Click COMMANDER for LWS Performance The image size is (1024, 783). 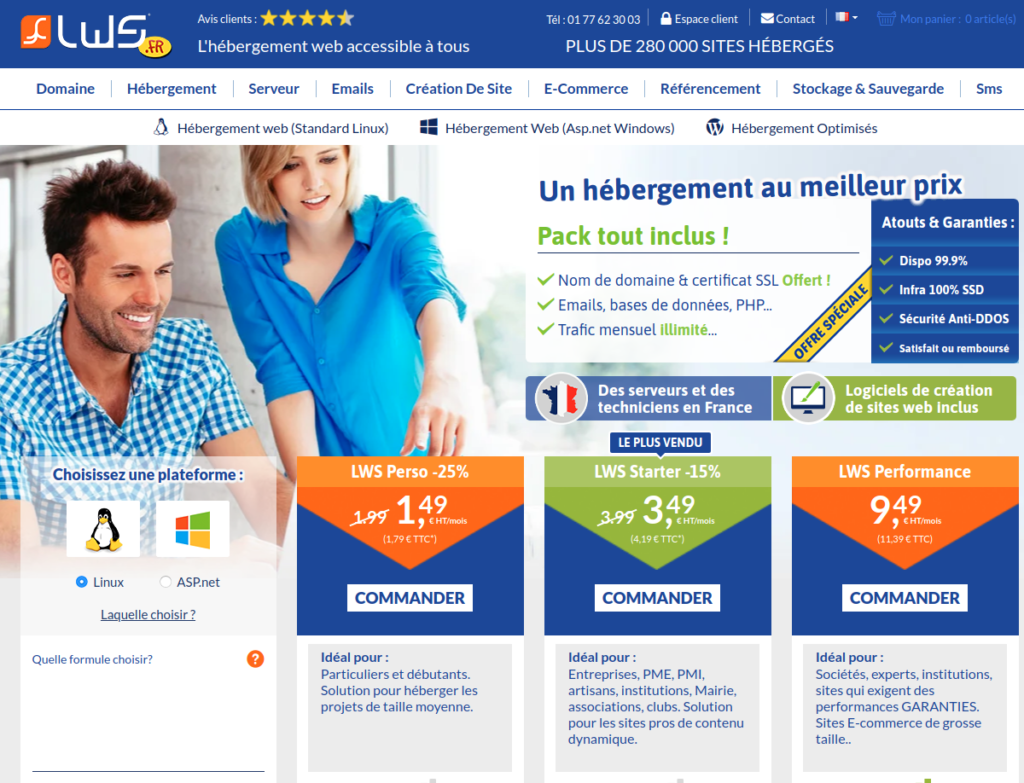tap(904, 598)
